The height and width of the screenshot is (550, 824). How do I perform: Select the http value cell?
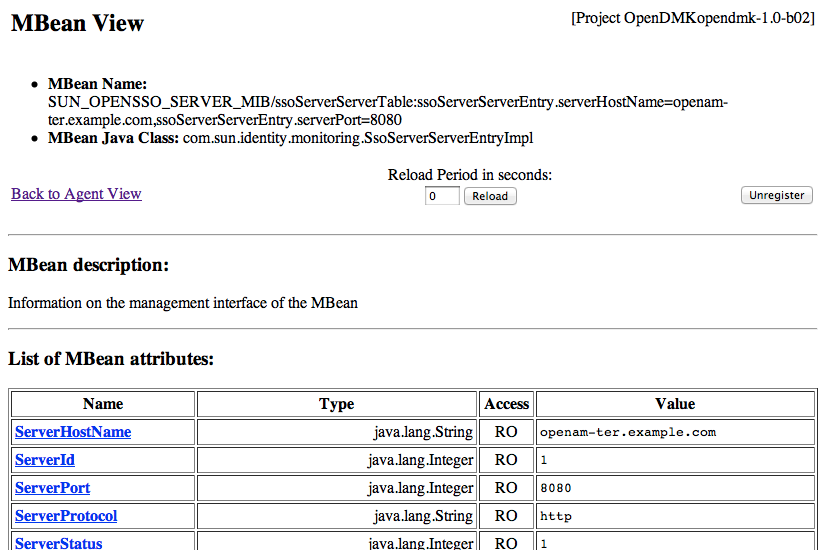click(675, 516)
